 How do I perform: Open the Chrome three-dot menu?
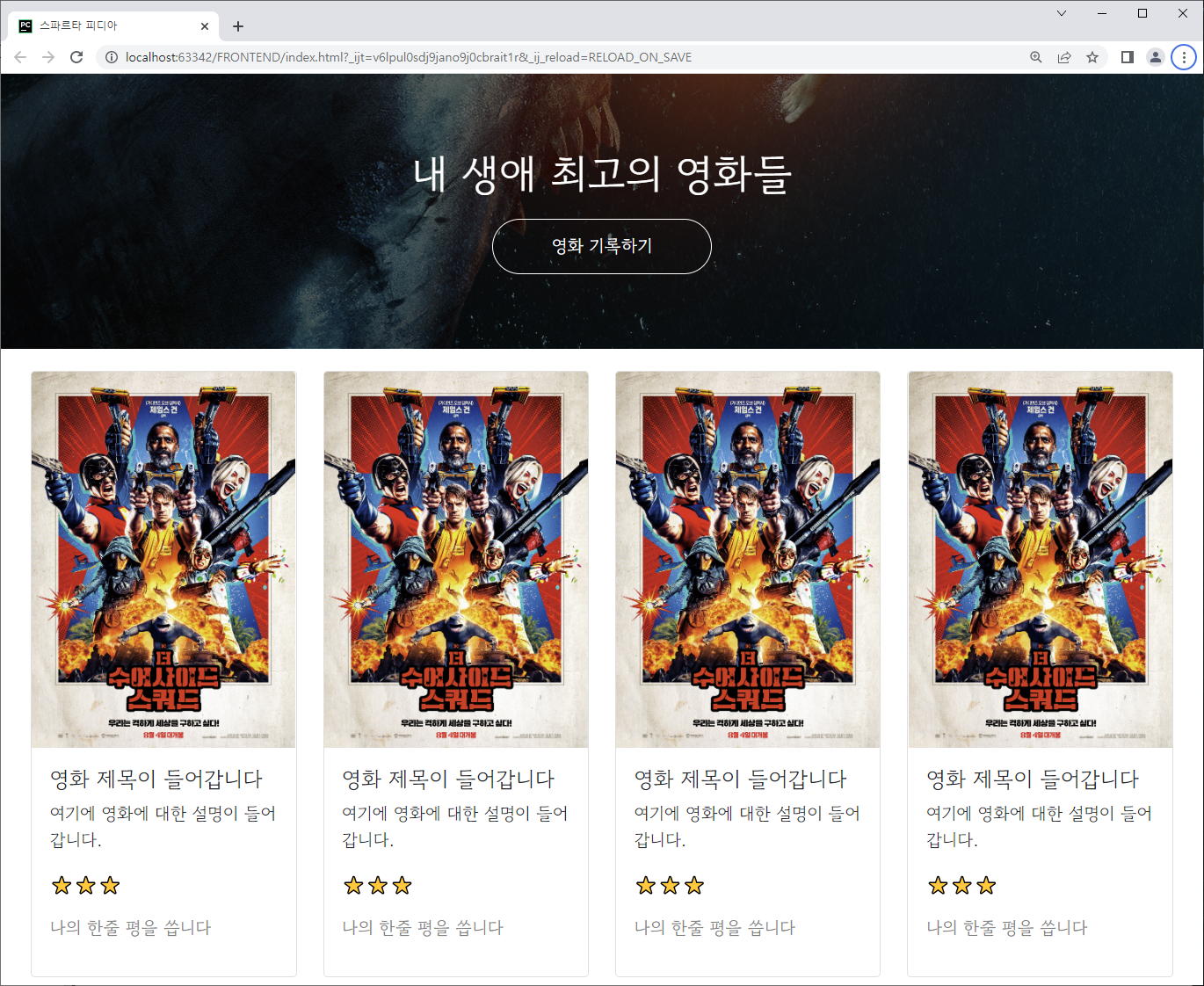[x=1184, y=57]
